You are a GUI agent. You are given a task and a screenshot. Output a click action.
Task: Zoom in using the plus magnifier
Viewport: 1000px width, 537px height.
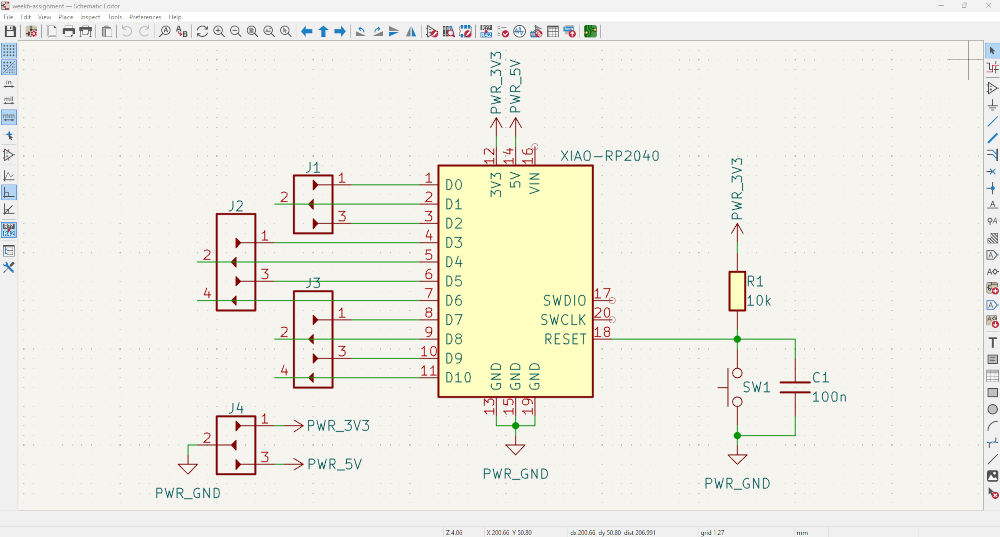(219, 31)
